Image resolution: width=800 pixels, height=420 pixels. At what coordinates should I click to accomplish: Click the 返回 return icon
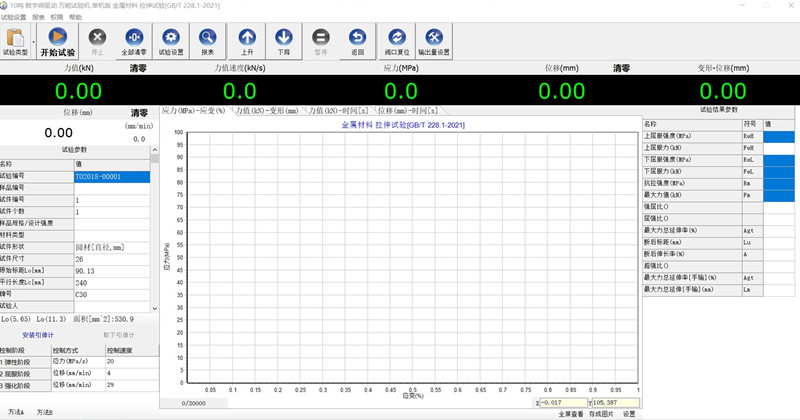coord(358,41)
